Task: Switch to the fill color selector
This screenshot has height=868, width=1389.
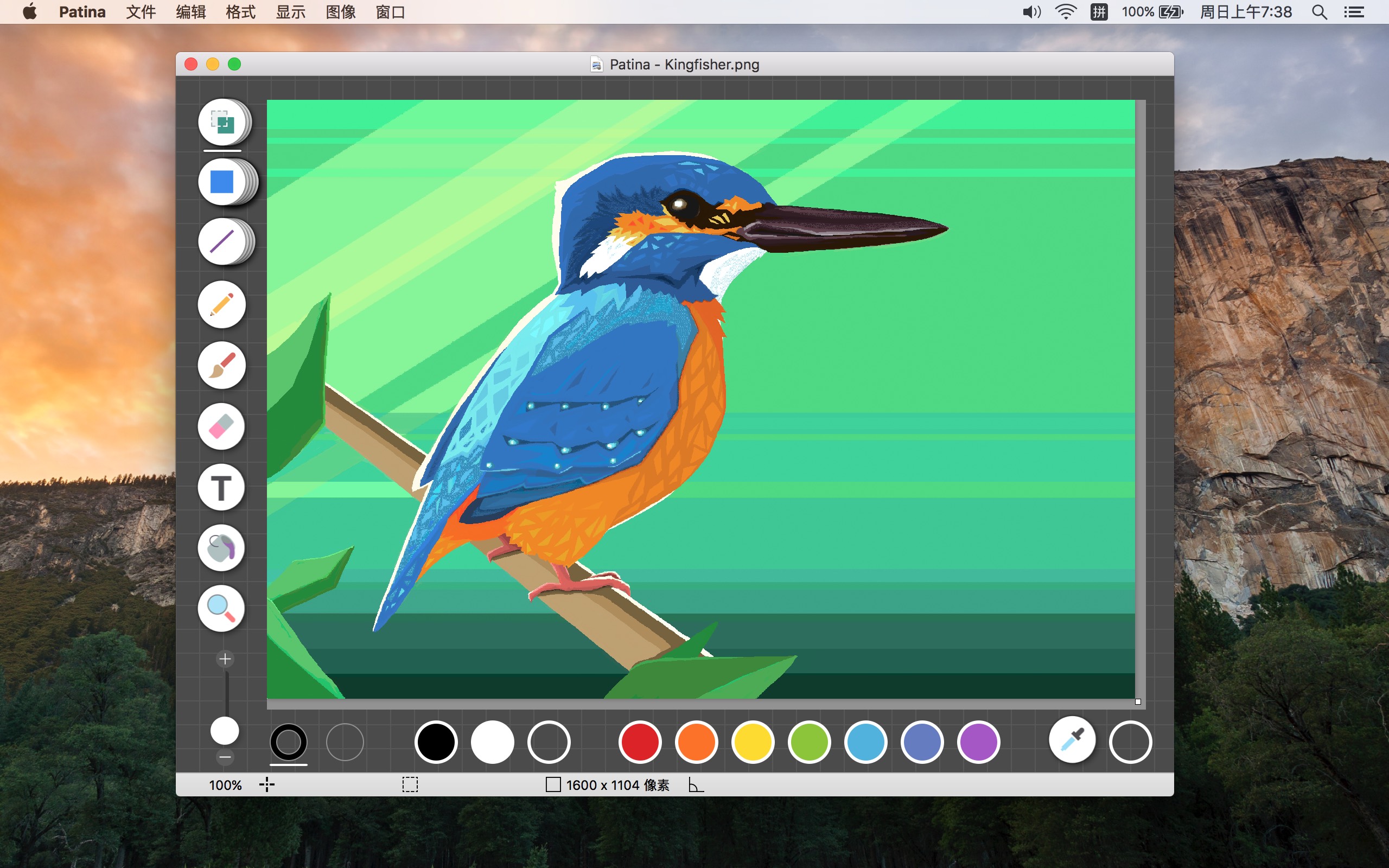Action: tap(345, 742)
